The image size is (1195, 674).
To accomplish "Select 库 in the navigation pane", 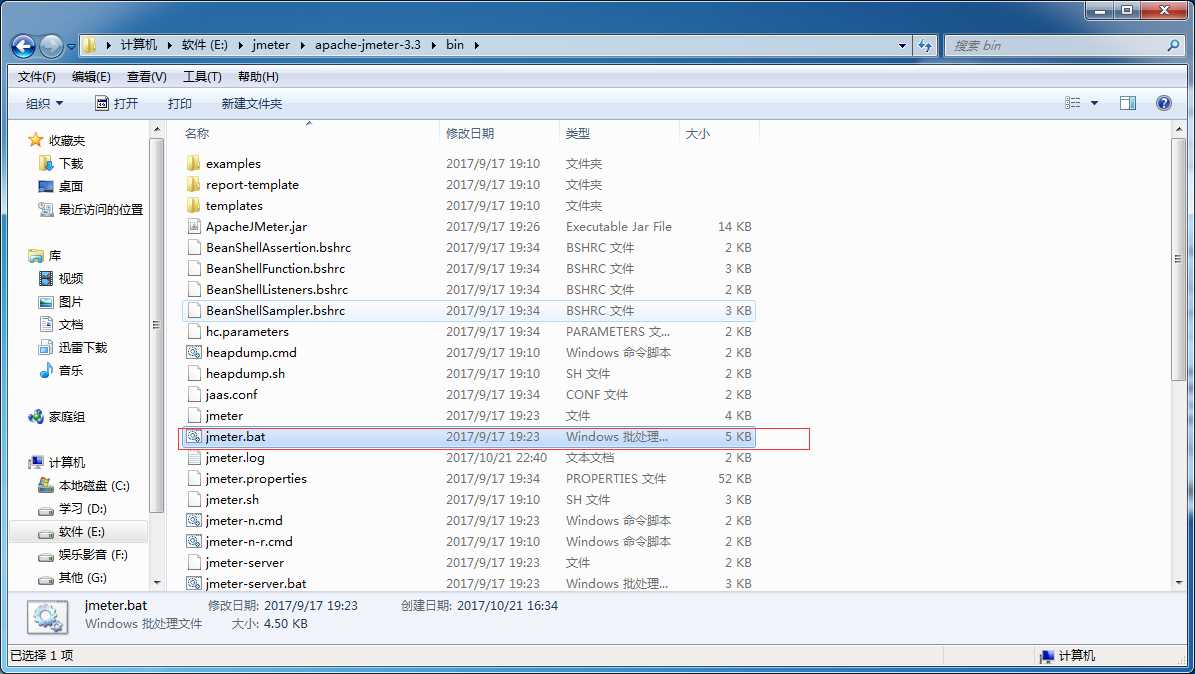I will 54,255.
